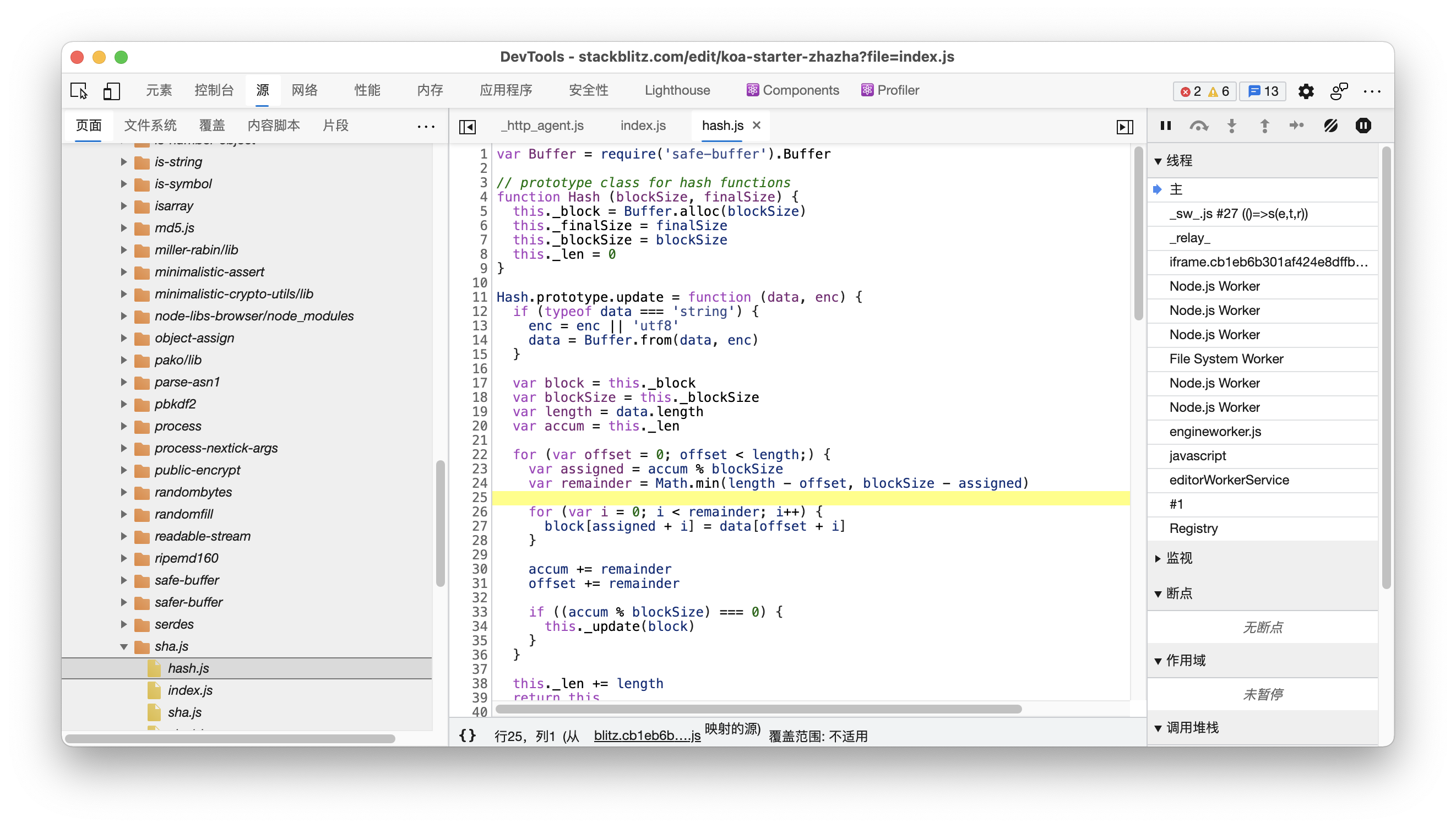The width and height of the screenshot is (1456, 828).
Task: Click the step over function icon
Action: (x=1198, y=126)
